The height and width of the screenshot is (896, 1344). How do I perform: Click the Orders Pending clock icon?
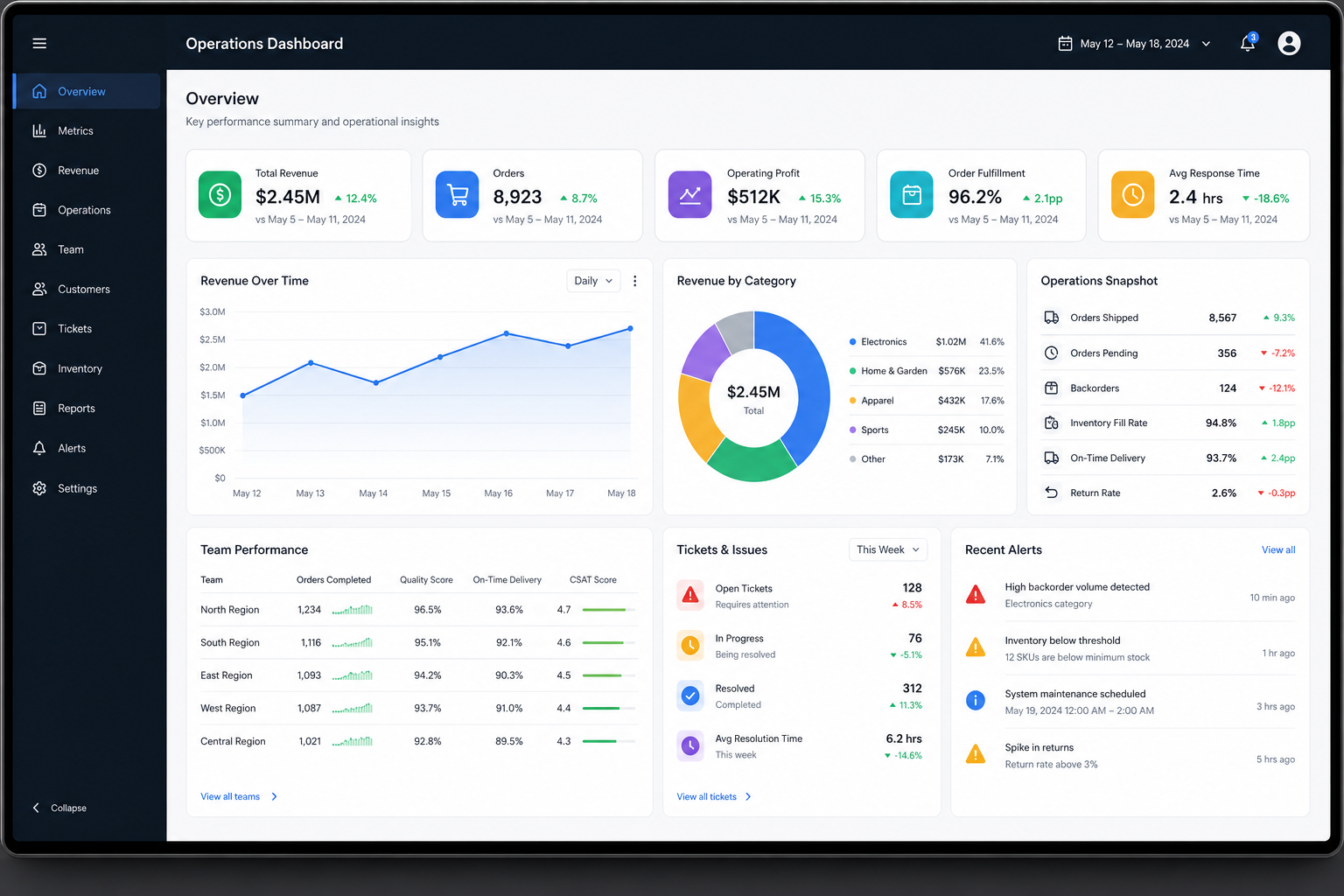(1052, 353)
